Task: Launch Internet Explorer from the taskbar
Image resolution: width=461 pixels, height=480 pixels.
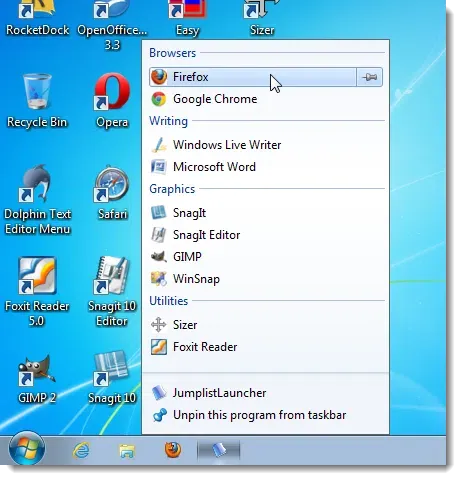Action: 81,451
